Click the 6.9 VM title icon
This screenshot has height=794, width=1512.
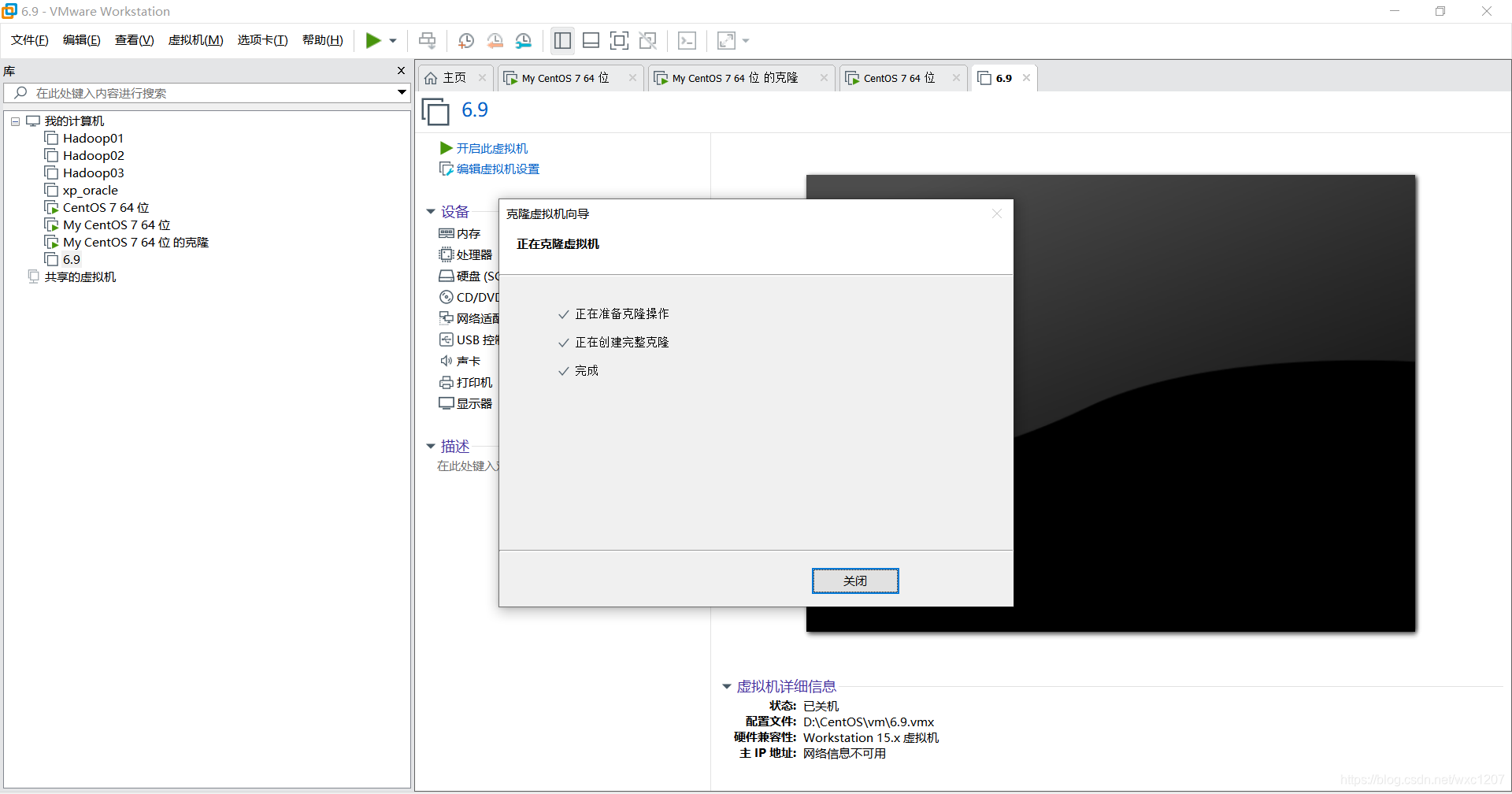pos(435,111)
